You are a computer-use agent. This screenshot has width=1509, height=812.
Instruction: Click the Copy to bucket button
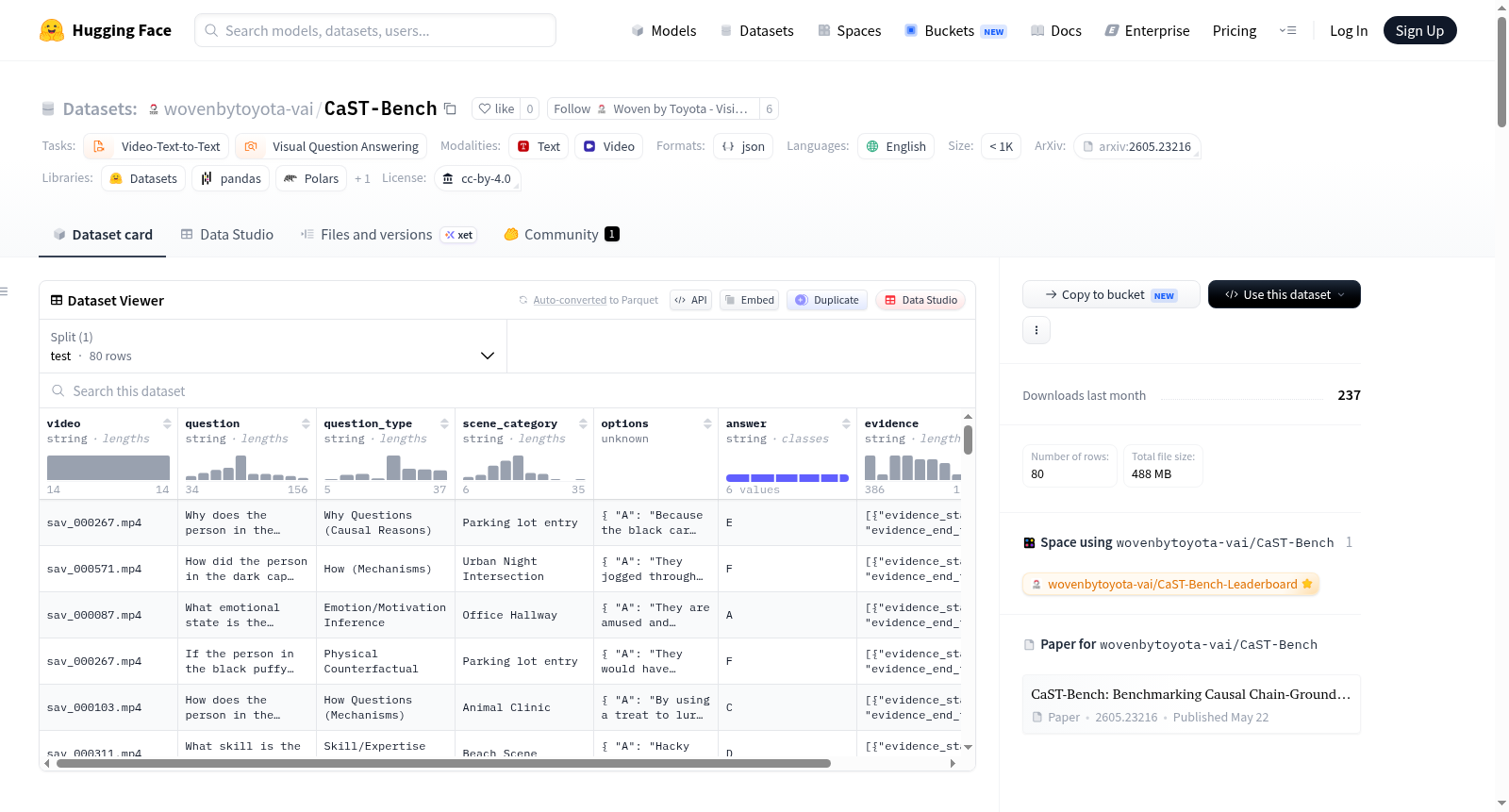[1111, 294]
